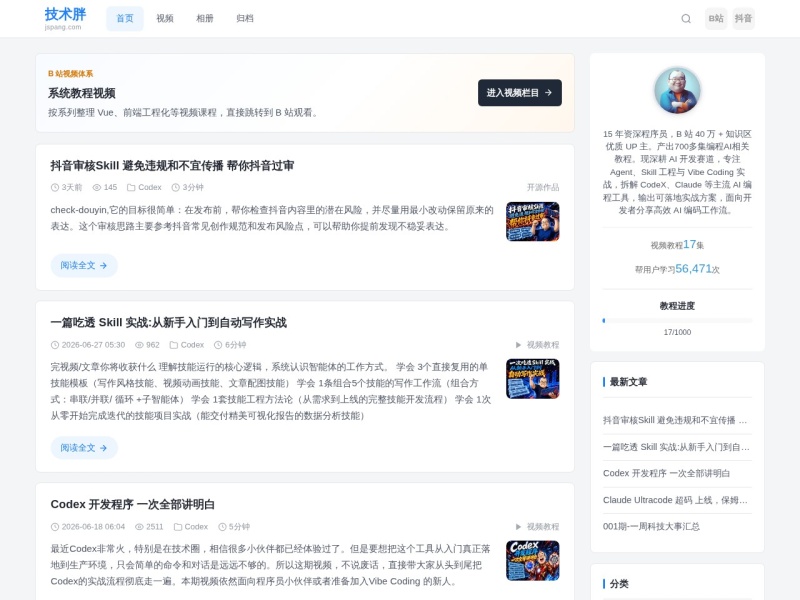
Task: Click reading-time icon beside 5分钟
Action: pyautogui.click(x=222, y=527)
